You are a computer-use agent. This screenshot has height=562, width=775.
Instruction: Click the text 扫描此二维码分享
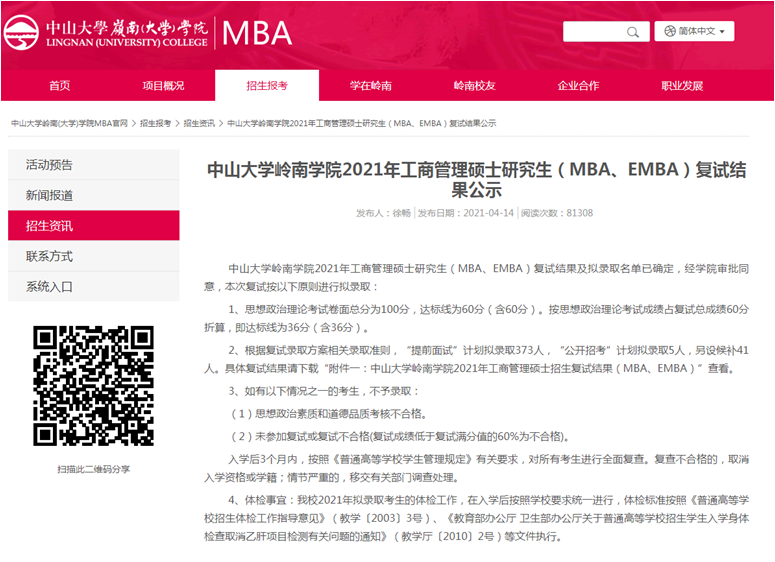tap(93, 469)
